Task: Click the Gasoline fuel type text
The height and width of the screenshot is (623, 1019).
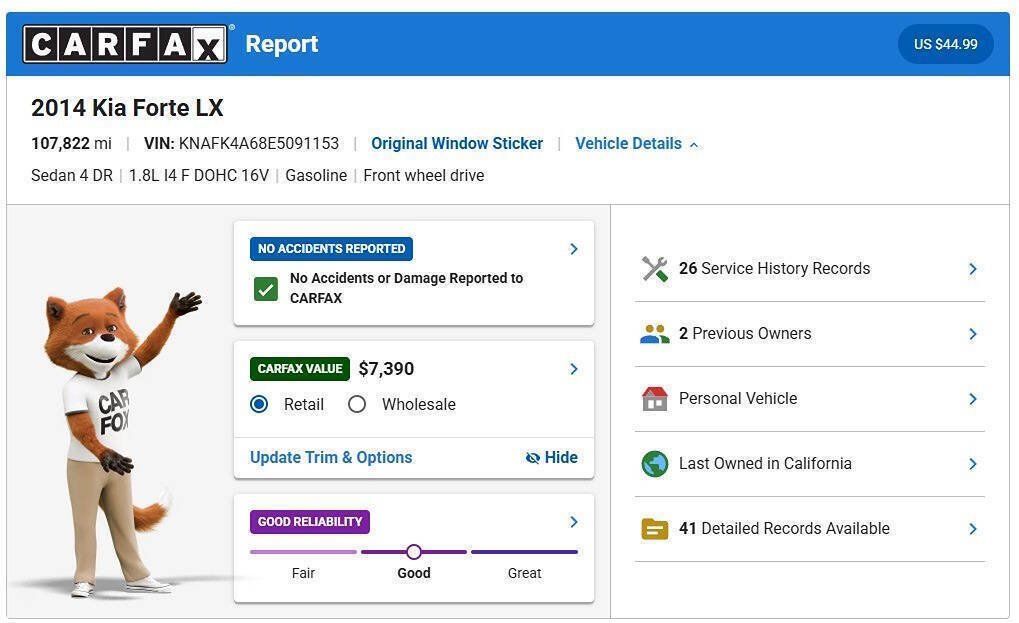Action: pos(316,175)
